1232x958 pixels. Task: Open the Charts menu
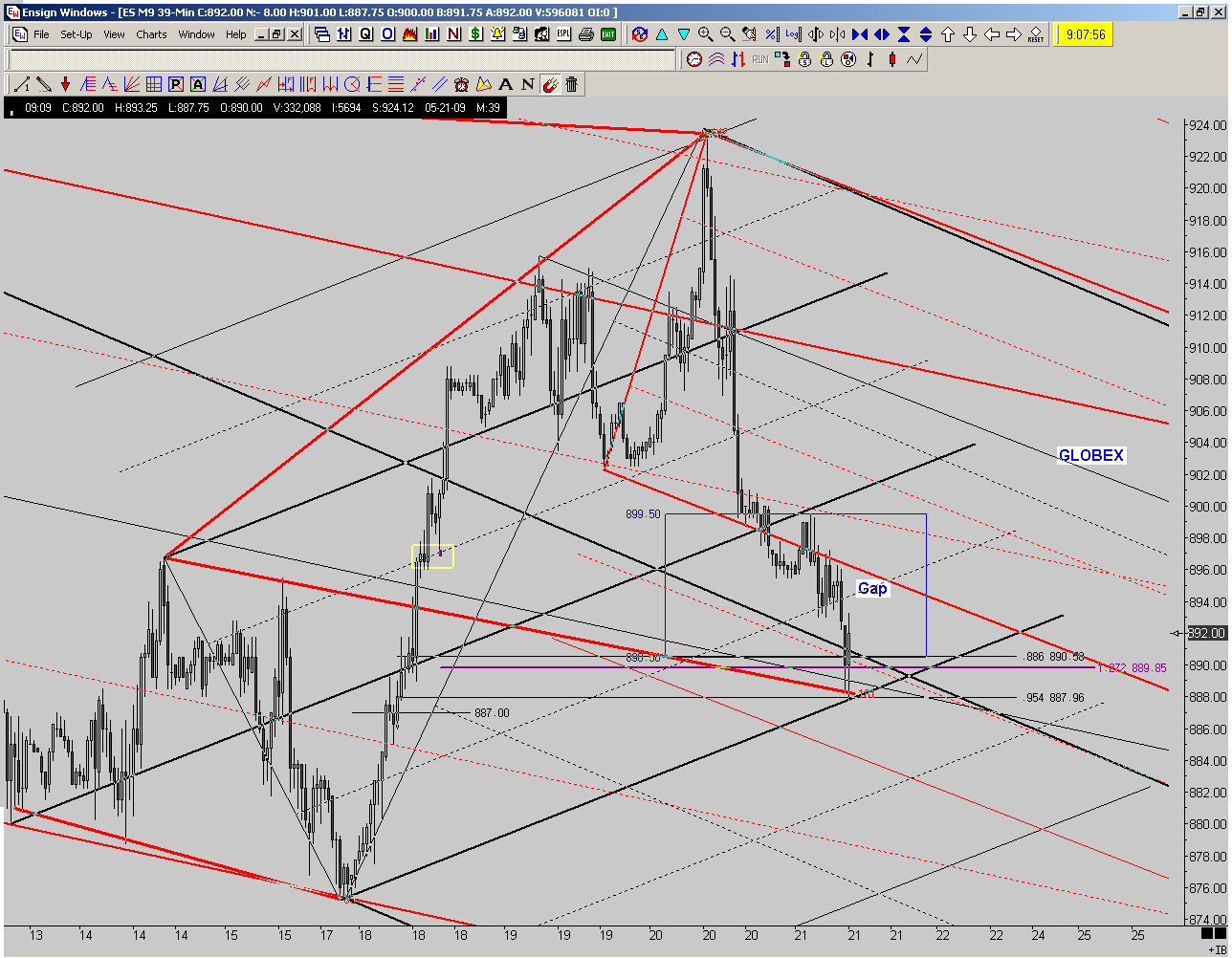tap(151, 34)
